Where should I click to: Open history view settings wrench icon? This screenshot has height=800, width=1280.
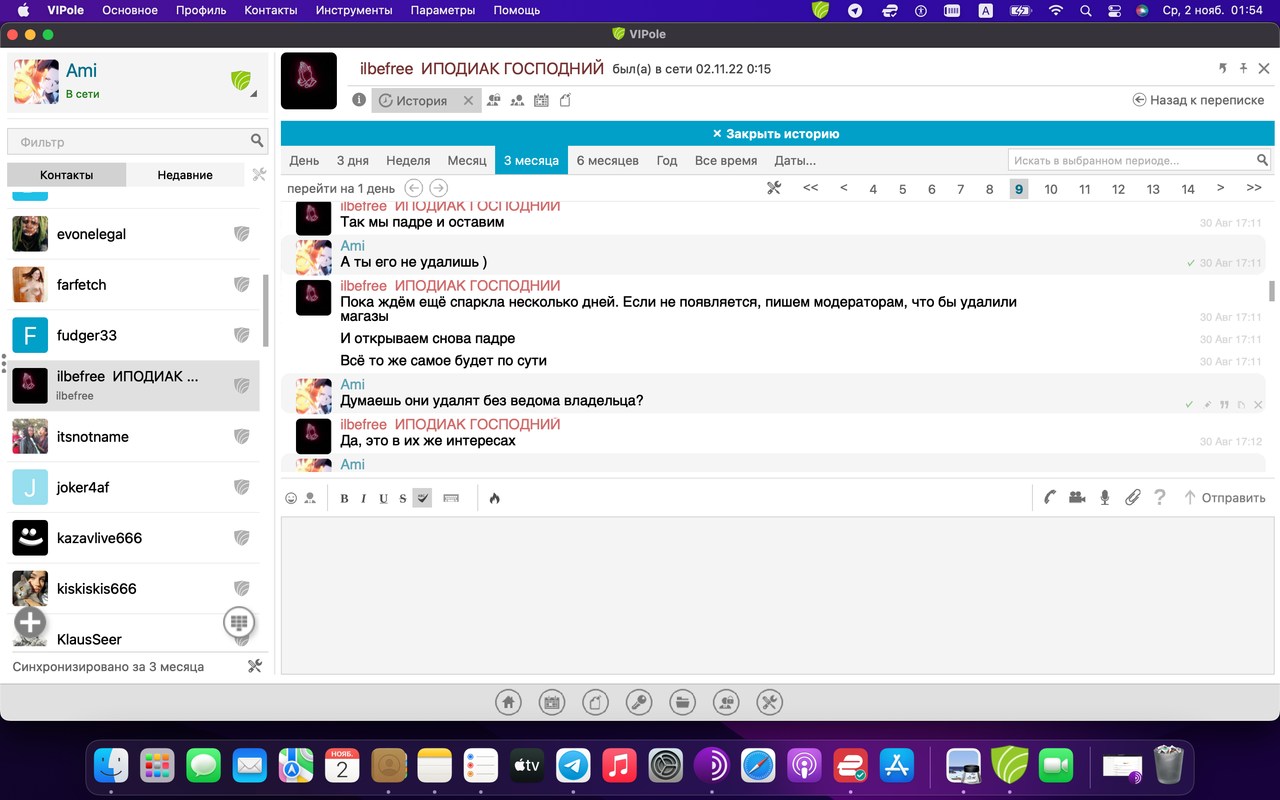773,188
